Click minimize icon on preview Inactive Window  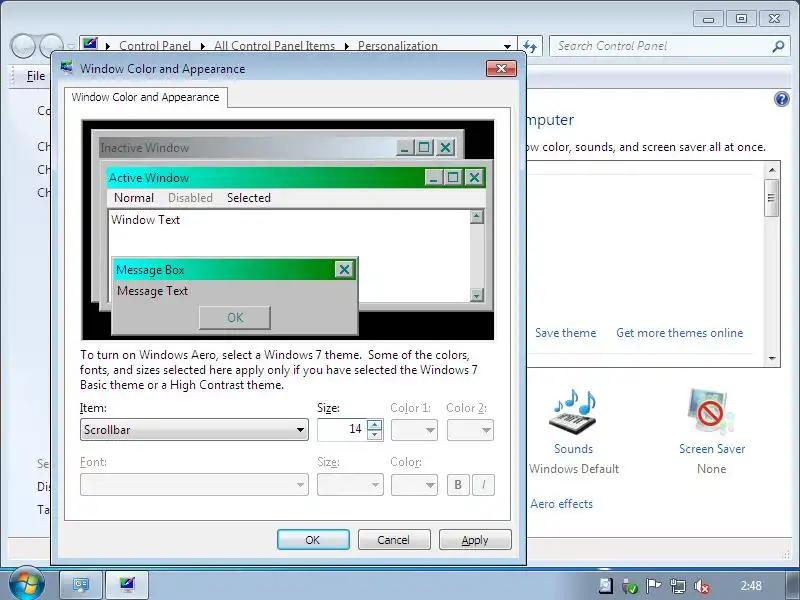(x=405, y=148)
